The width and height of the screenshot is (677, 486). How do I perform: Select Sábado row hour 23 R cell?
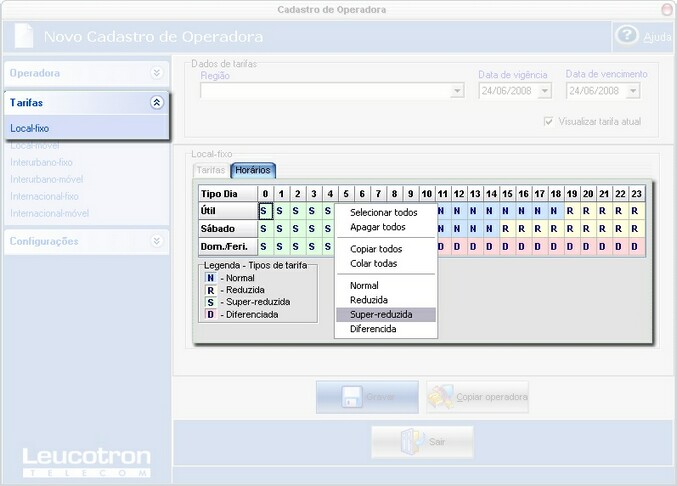[636, 229]
